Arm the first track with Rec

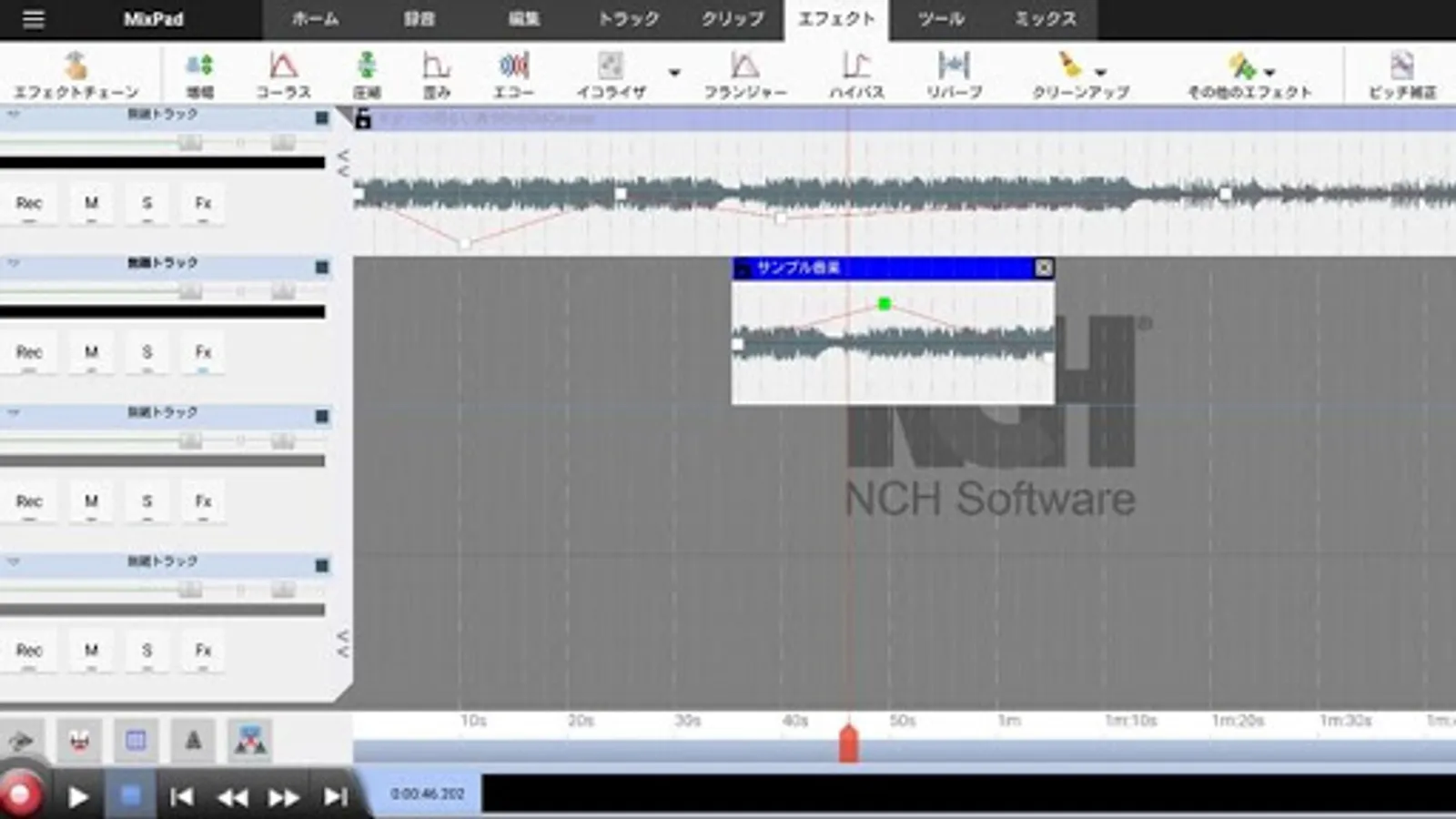click(29, 204)
